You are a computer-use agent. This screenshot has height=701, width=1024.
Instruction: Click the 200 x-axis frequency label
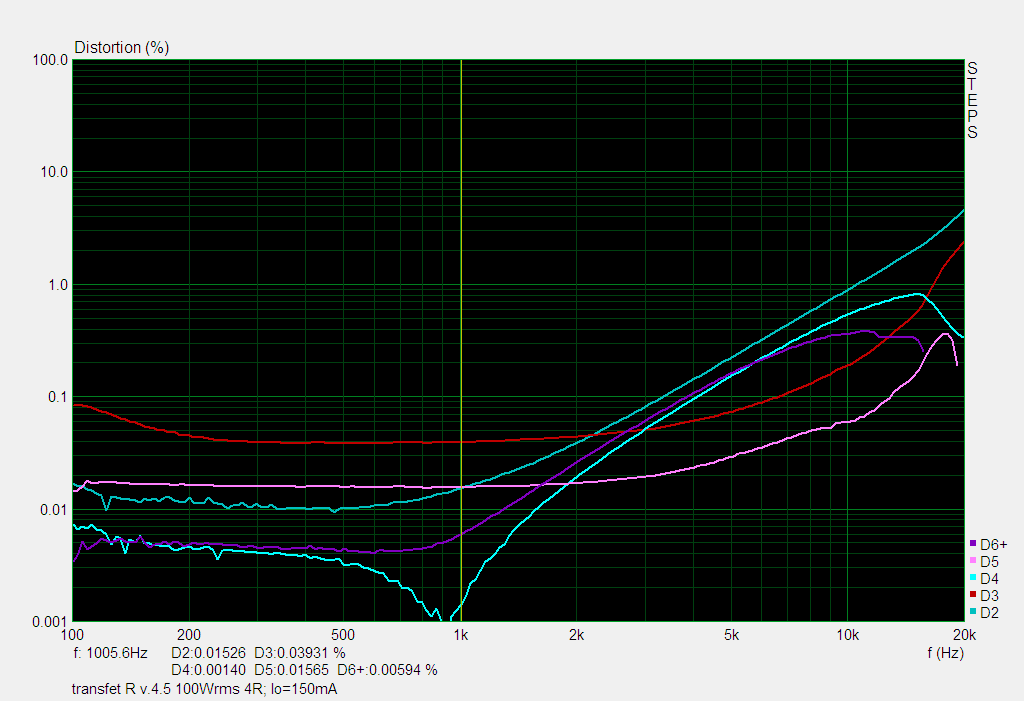tap(189, 635)
